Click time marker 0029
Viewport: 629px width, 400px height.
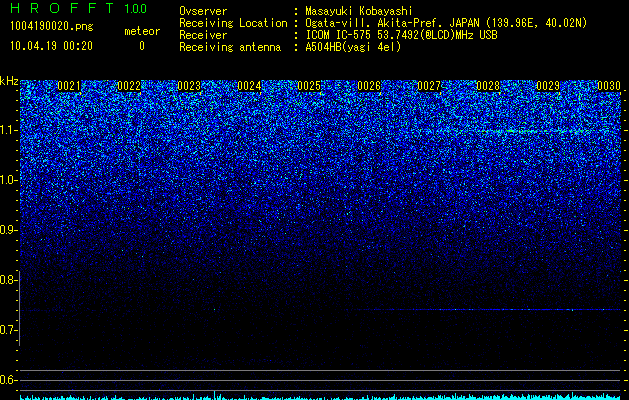click(548, 86)
